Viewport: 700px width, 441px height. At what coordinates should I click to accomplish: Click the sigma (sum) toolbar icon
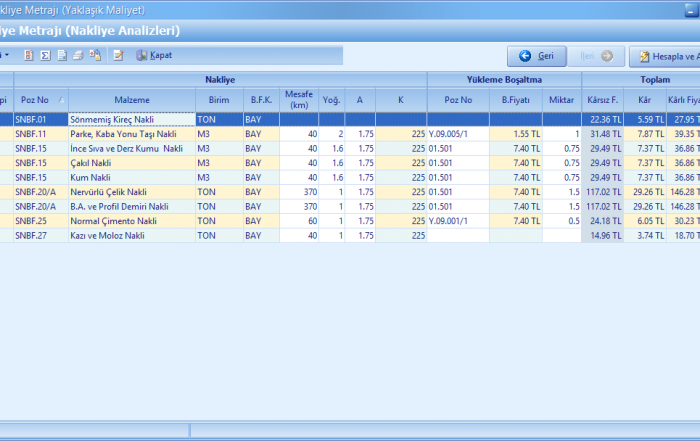[x=45, y=55]
